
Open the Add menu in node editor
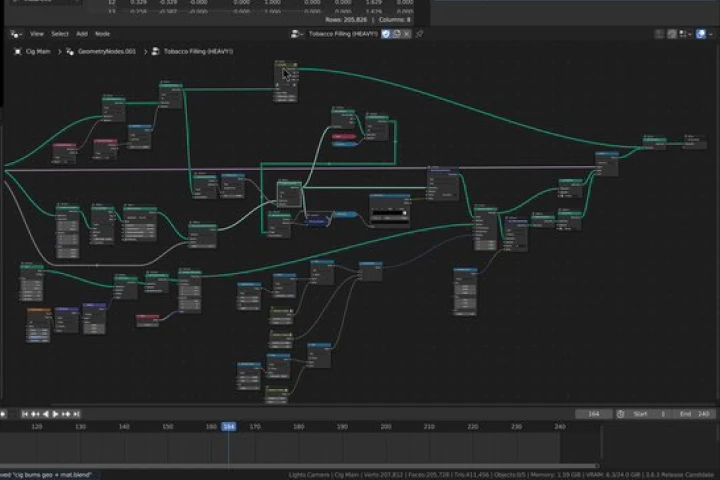(82, 34)
